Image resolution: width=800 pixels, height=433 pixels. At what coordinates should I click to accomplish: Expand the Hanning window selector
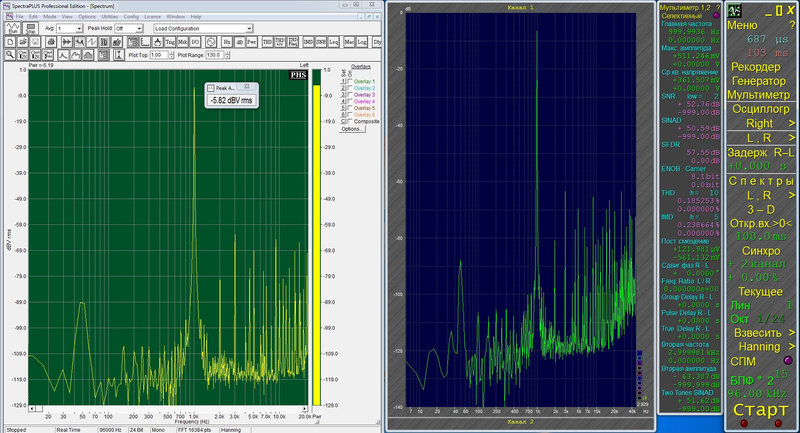point(791,347)
